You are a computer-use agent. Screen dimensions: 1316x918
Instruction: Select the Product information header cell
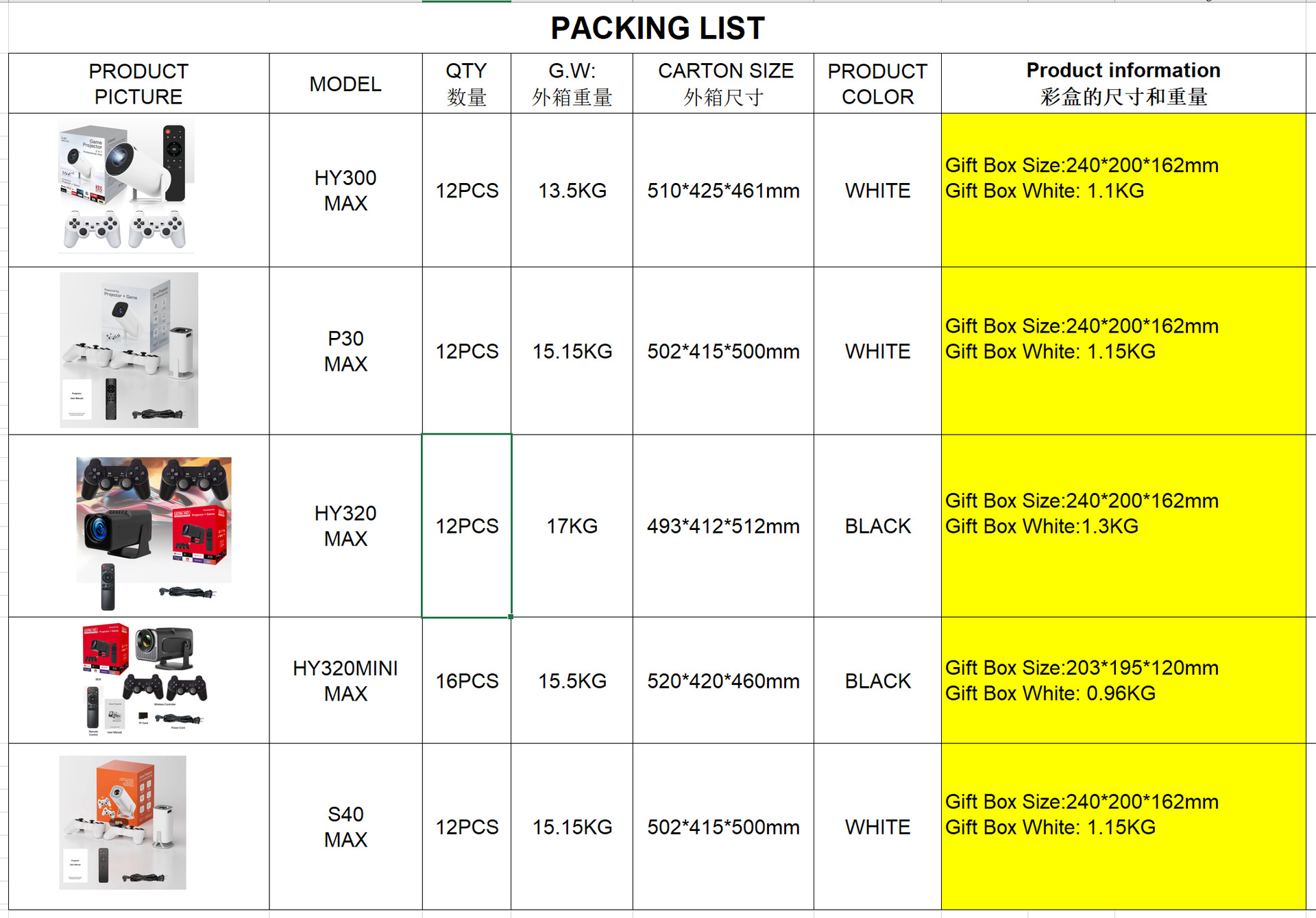(1123, 84)
